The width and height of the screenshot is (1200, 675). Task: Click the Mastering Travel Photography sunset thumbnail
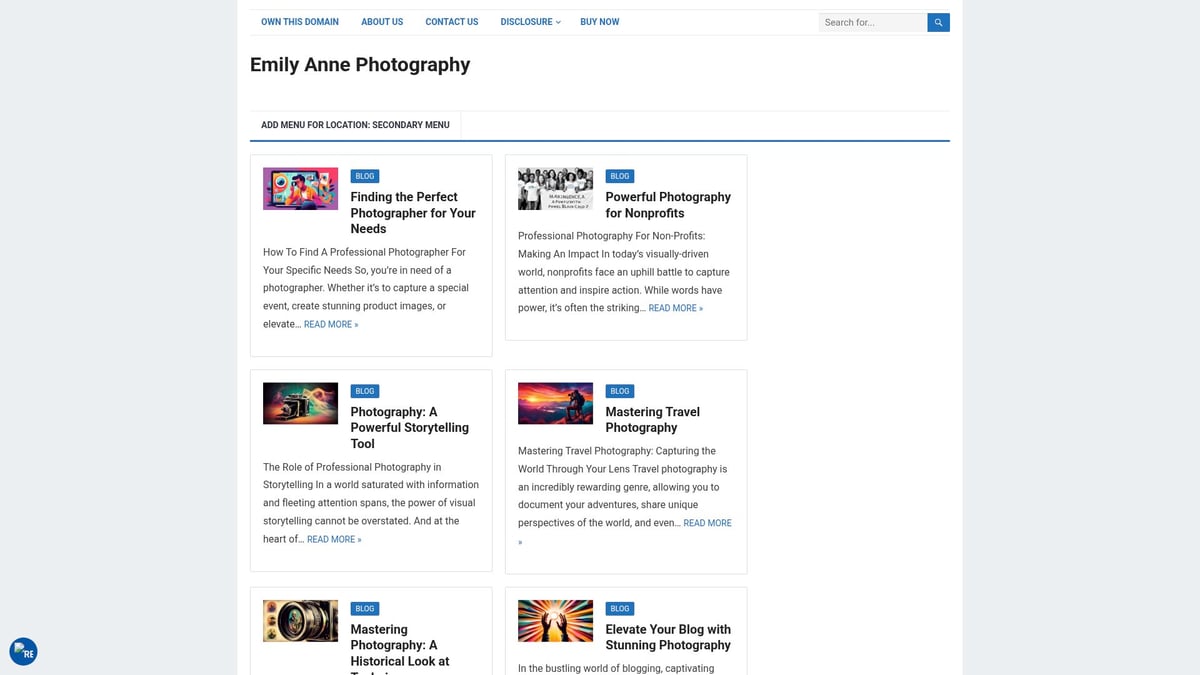click(x=555, y=403)
